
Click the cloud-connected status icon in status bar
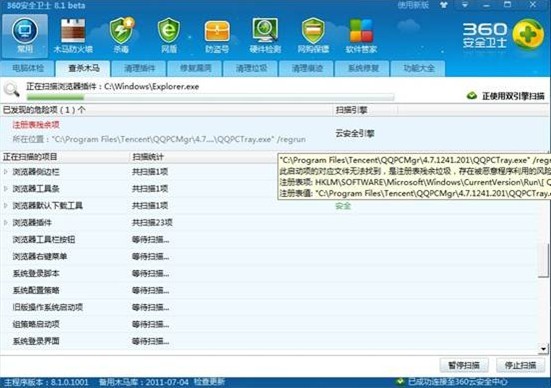400,382
